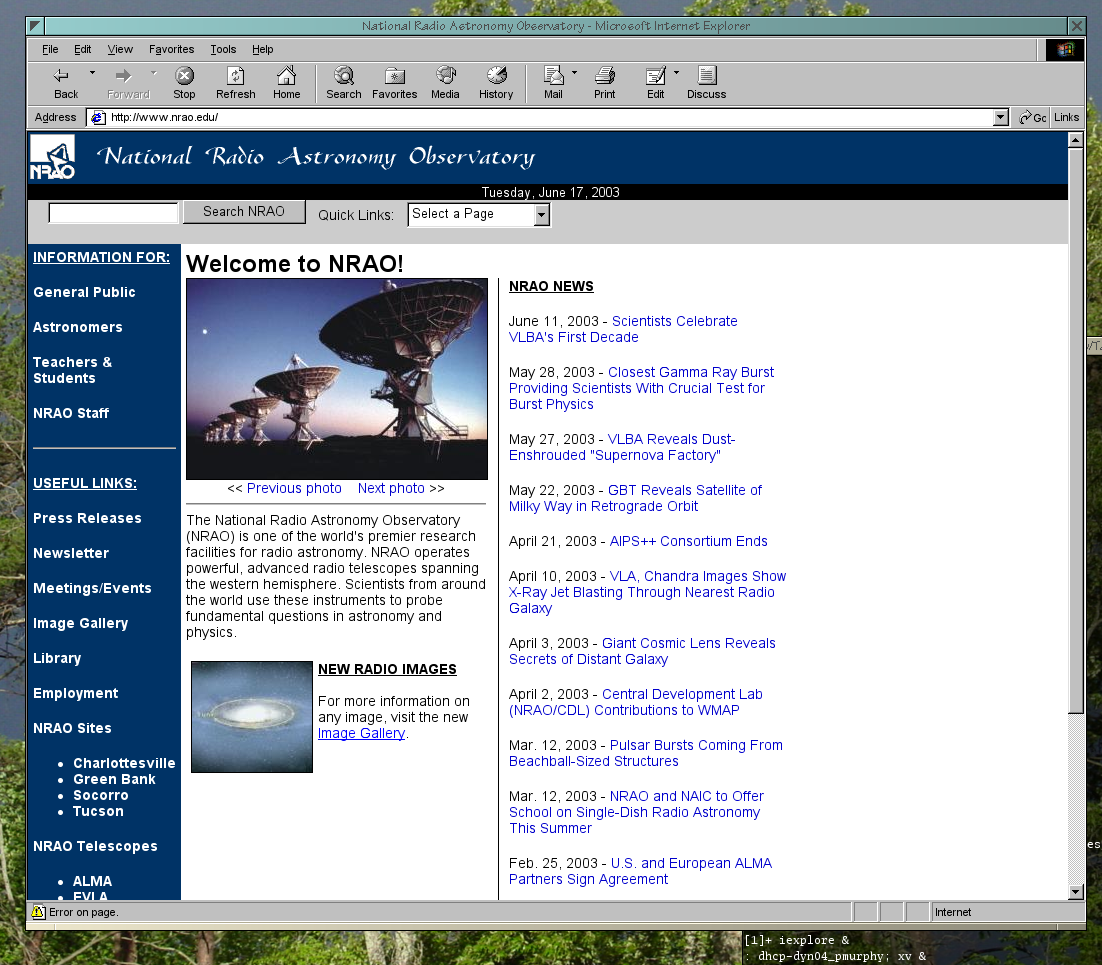Viewport: 1102px width, 965px height.
Task: Open the Image Gallery link in text
Action: (x=361, y=733)
